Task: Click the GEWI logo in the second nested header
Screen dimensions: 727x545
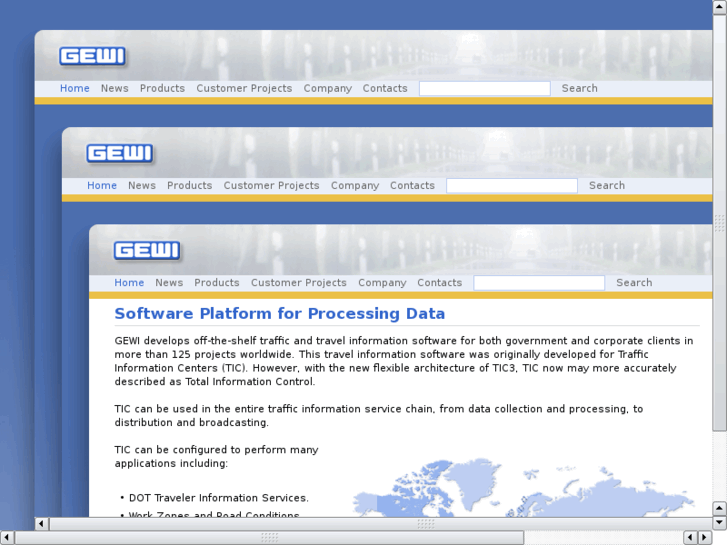Action: 120,154
